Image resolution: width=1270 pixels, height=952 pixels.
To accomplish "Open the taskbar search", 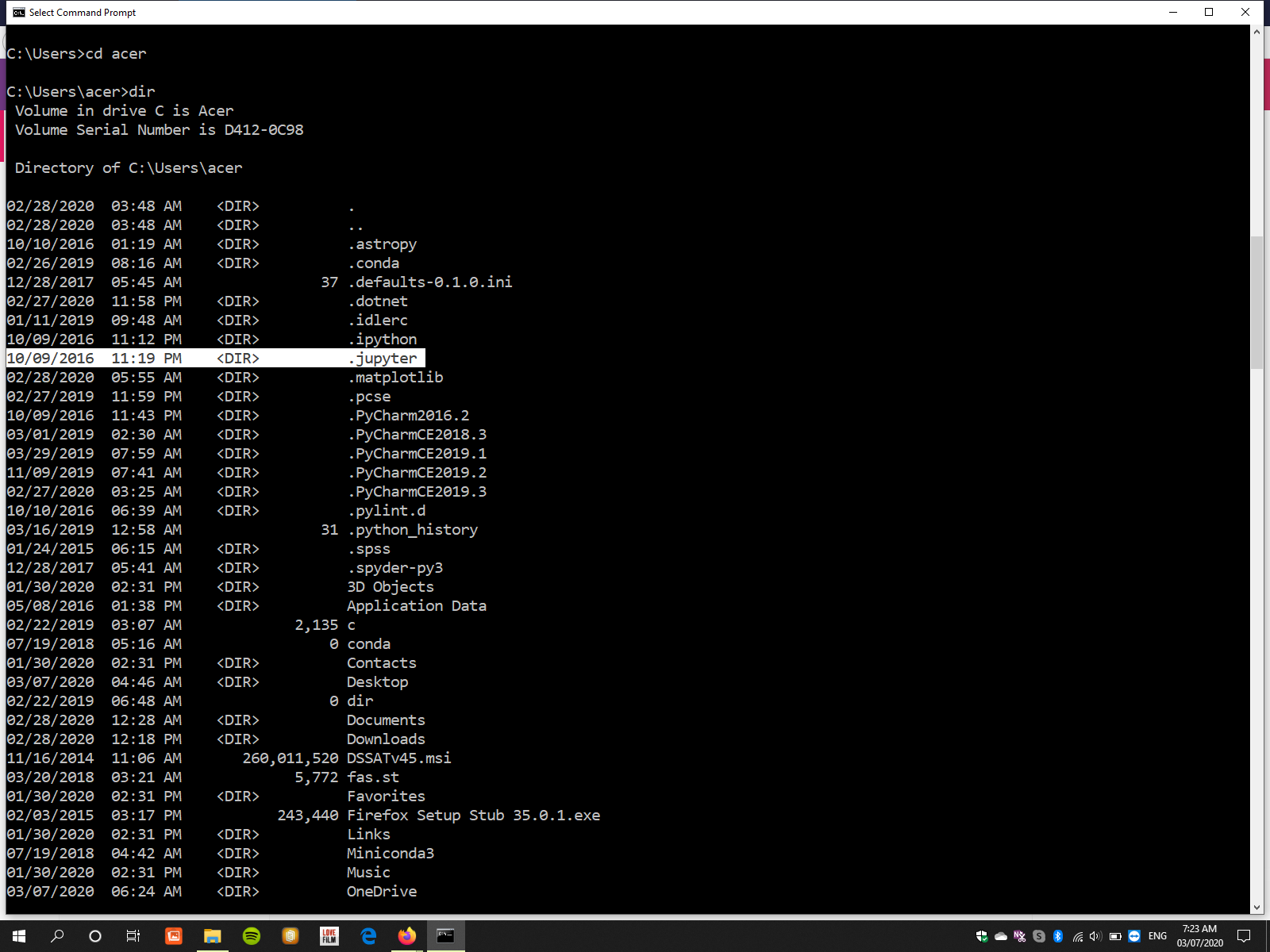I will tap(57, 936).
